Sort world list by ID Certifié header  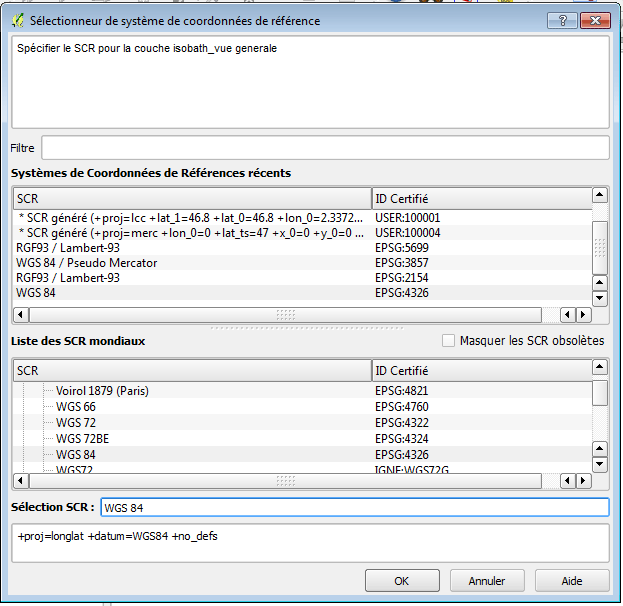click(x=480, y=371)
